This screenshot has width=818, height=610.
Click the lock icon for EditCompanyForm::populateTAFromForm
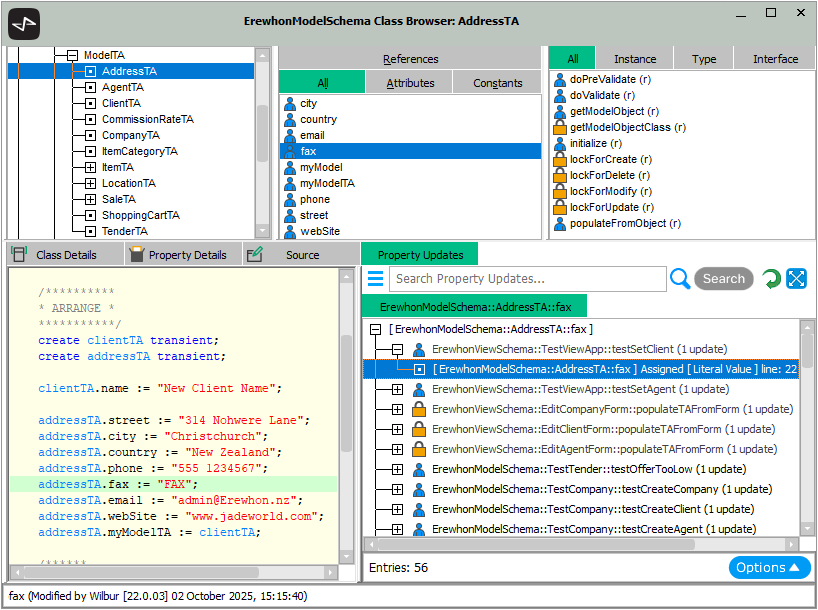(x=418, y=409)
